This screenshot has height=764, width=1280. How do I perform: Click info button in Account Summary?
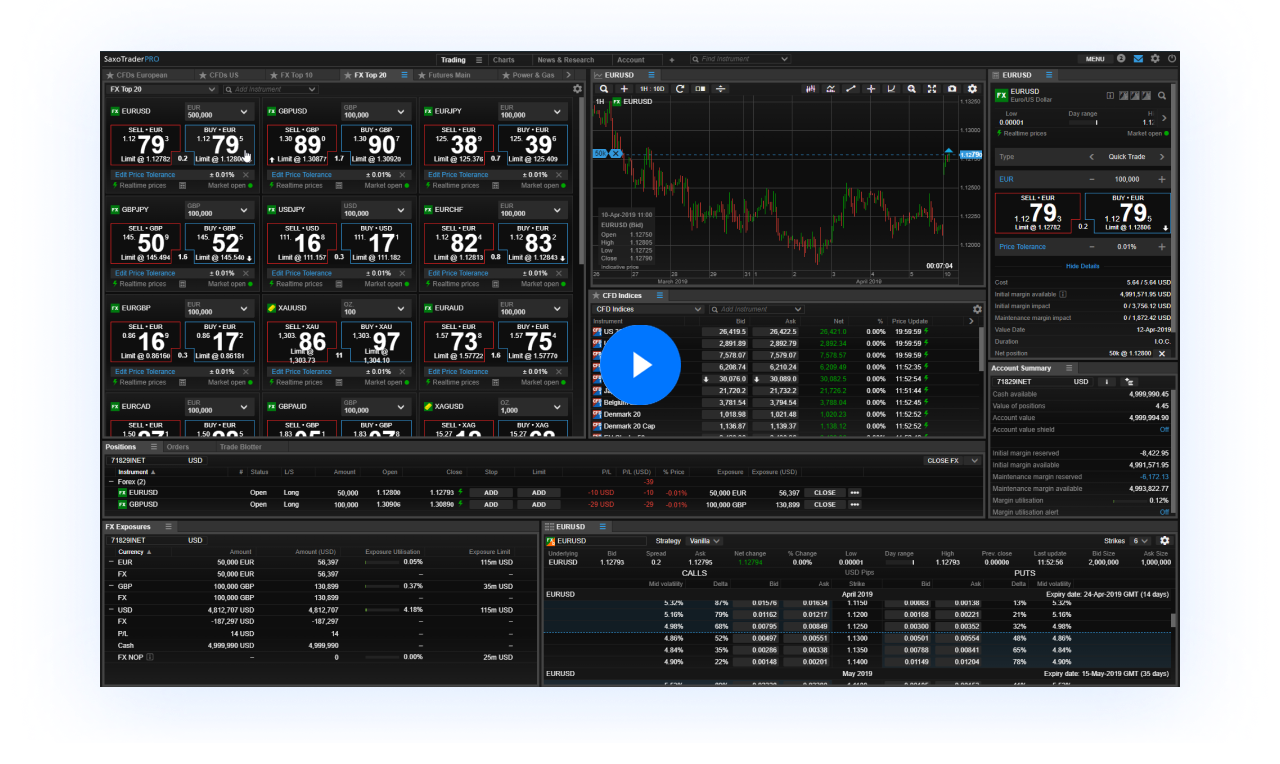1107,381
